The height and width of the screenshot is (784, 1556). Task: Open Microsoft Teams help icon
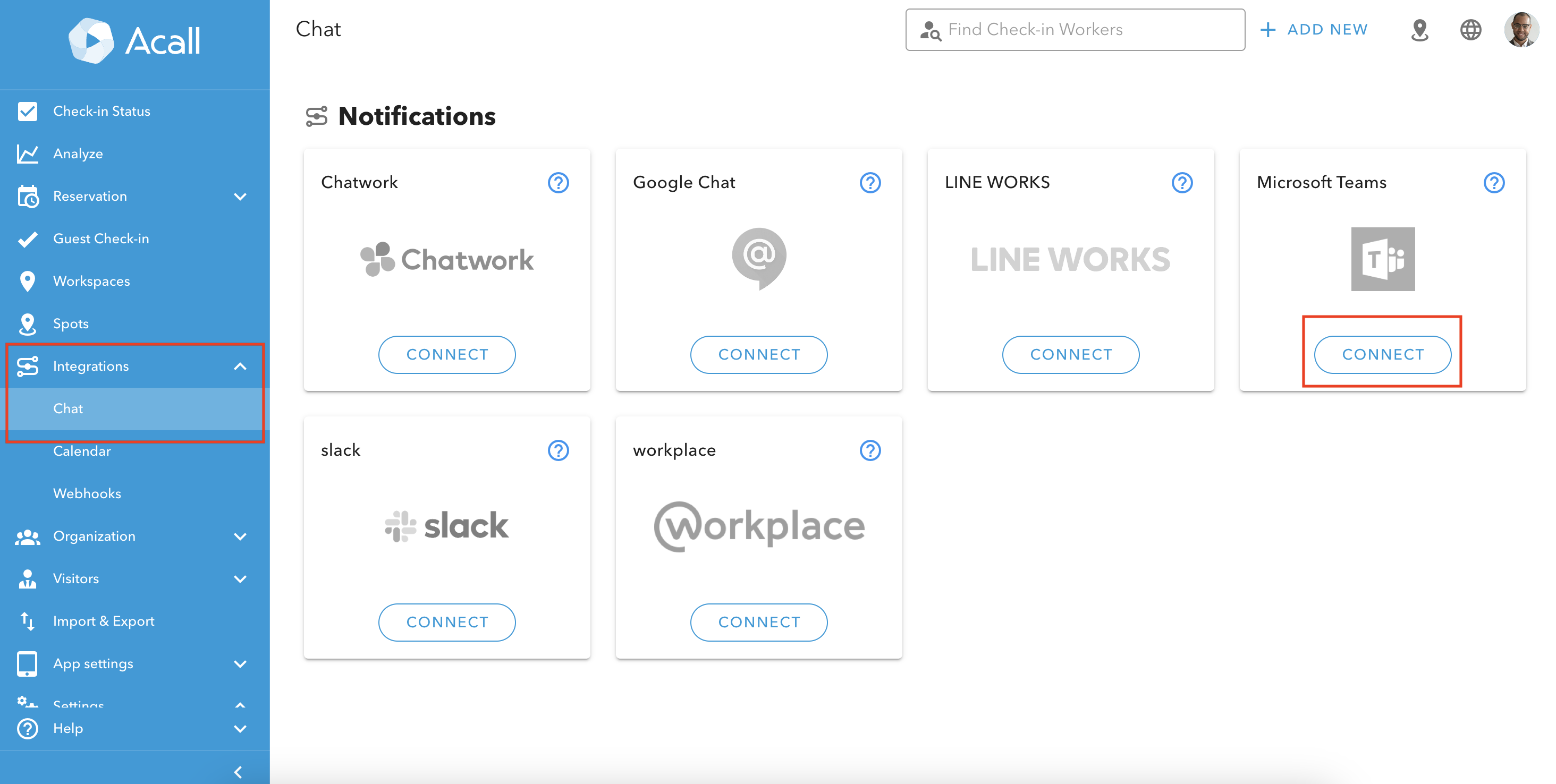1494,182
